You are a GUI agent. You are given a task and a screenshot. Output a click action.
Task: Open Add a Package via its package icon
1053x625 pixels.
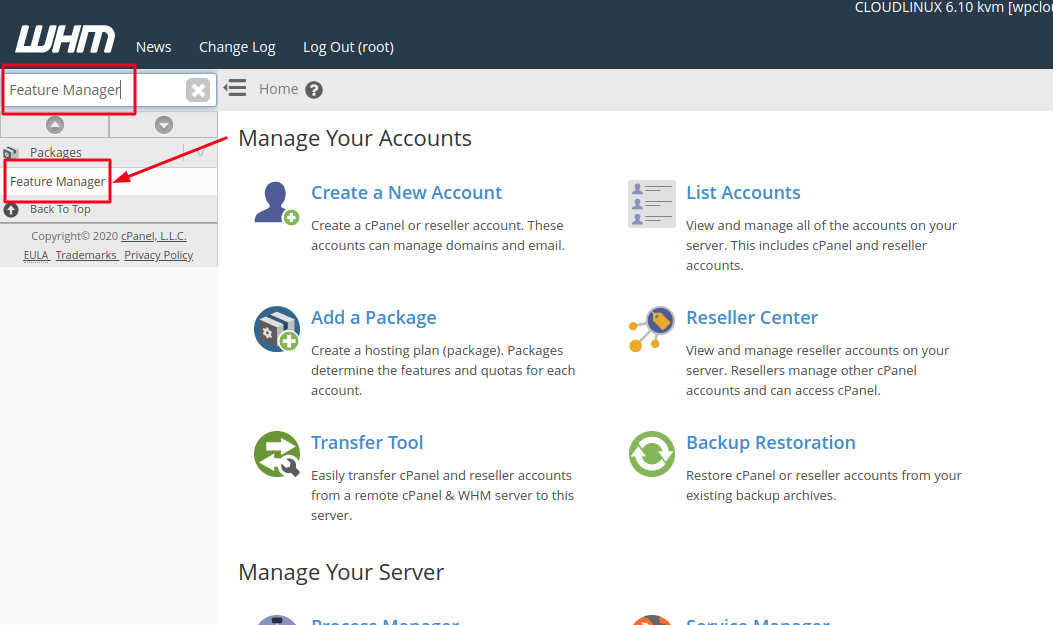(x=276, y=328)
